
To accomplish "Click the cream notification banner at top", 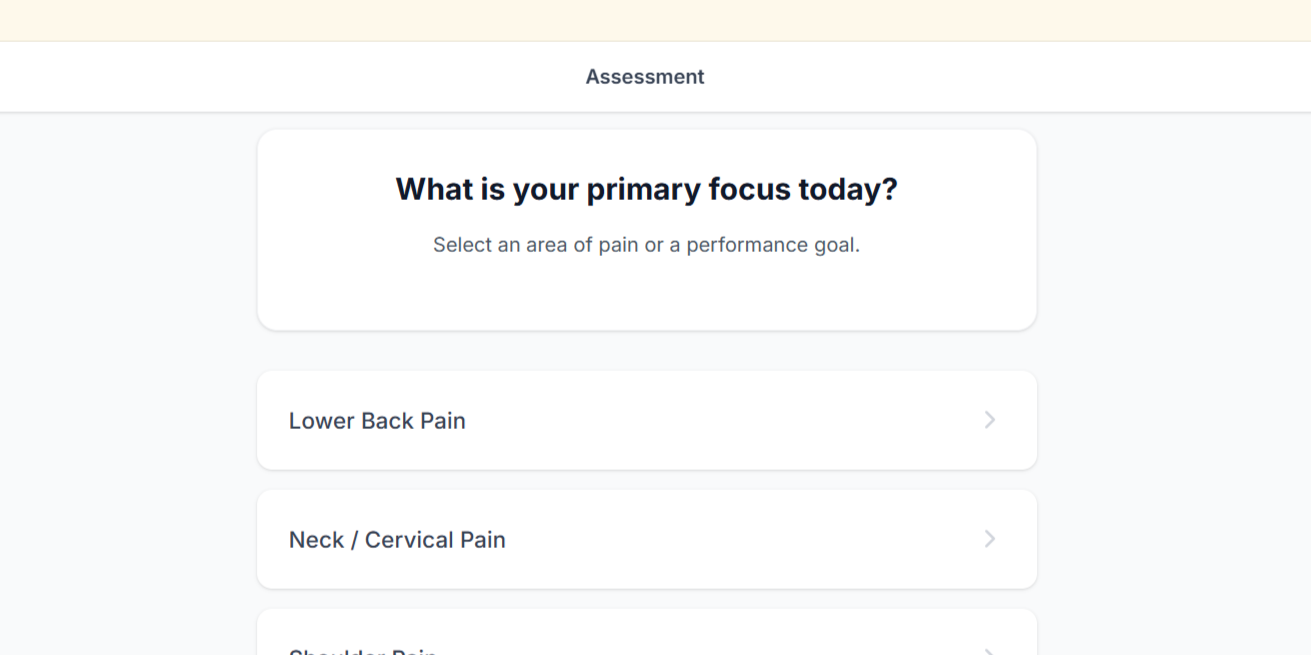I will click(655, 20).
